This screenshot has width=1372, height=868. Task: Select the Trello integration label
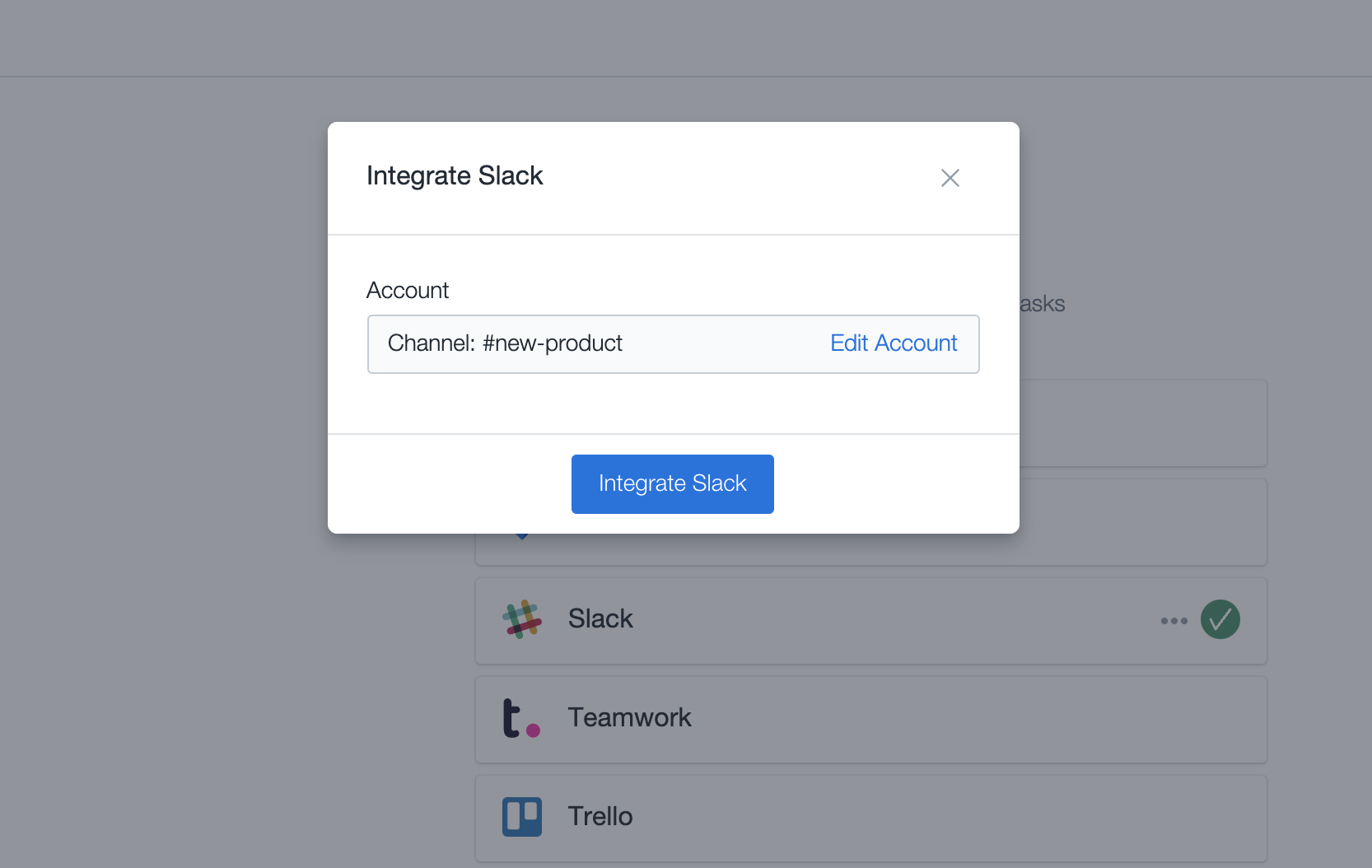(x=600, y=816)
